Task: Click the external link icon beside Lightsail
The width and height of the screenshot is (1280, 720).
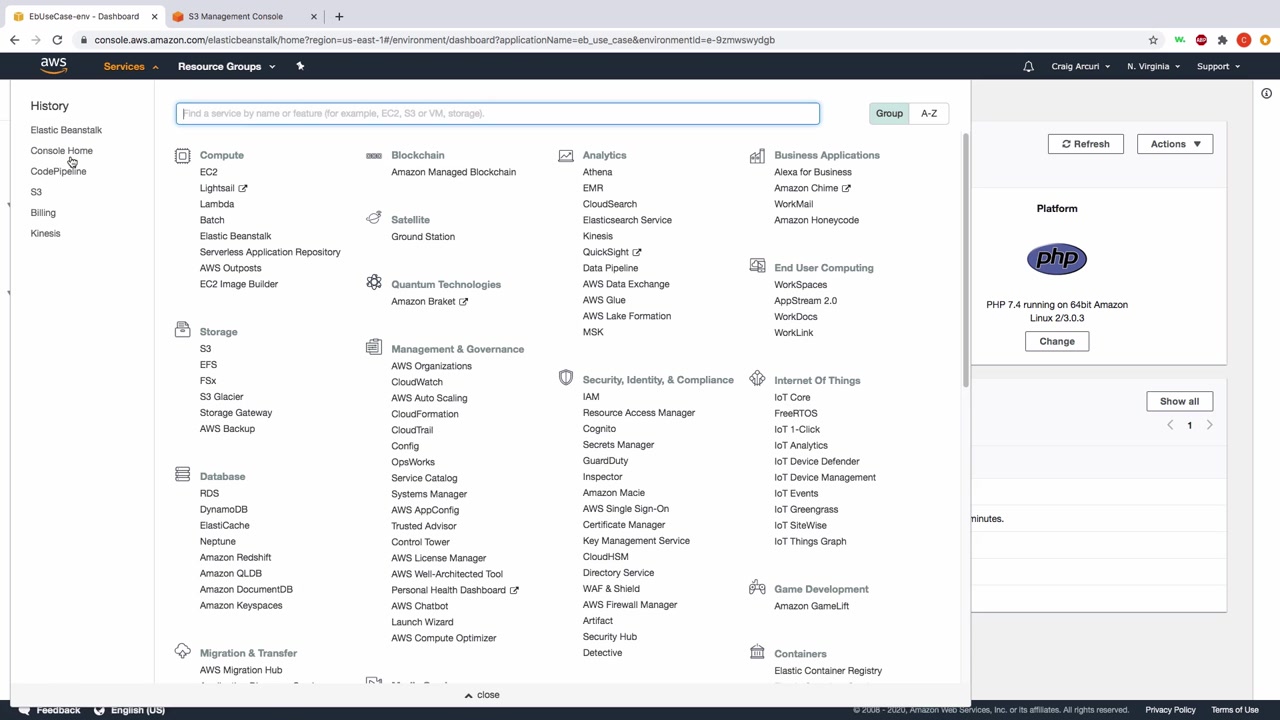Action: (243, 188)
